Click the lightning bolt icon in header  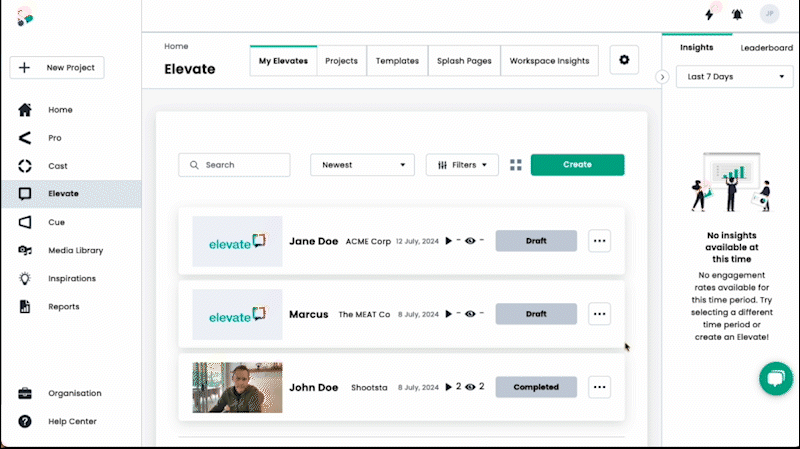click(710, 14)
